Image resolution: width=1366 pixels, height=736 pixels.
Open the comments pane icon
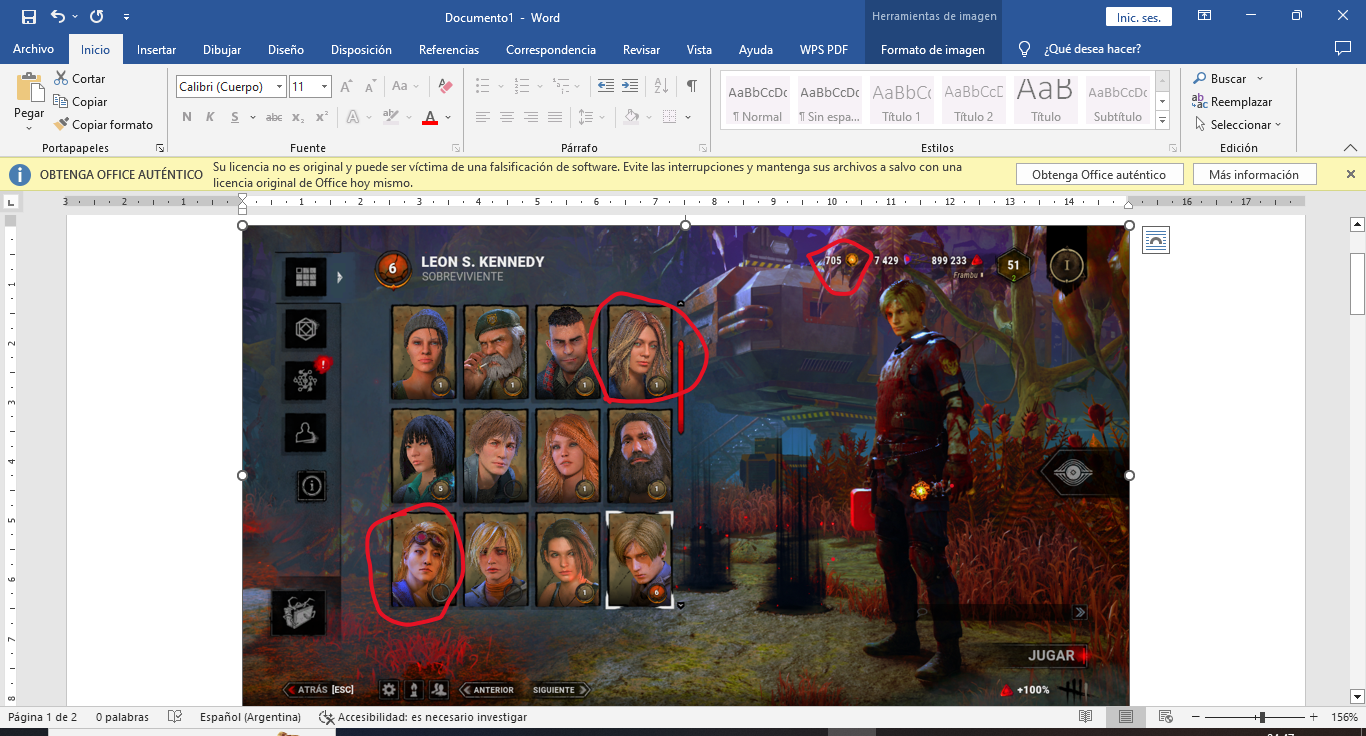click(1343, 48)
